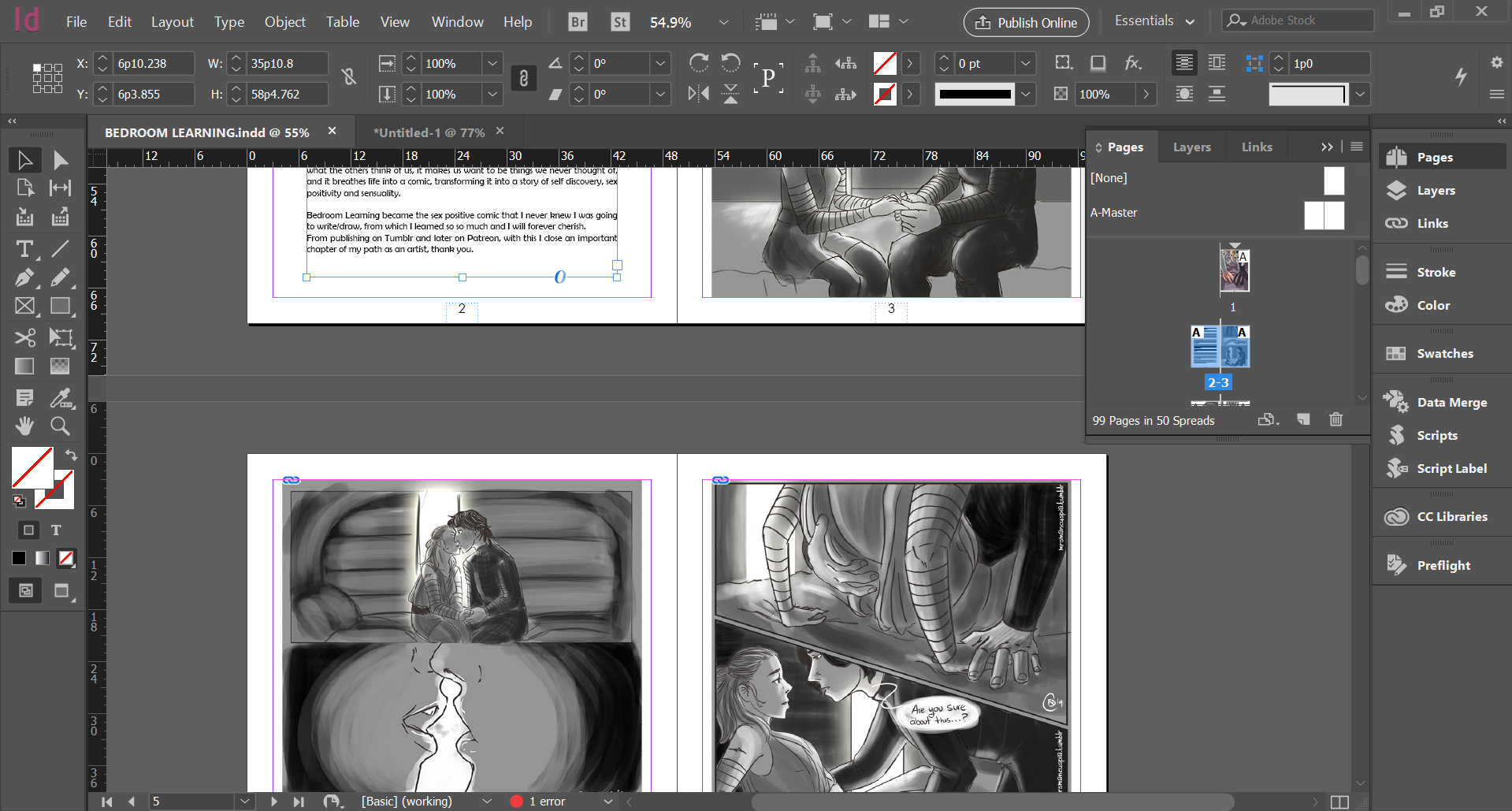Select the Pencil tool
1512x811 pixels.
tap(61, 277)
